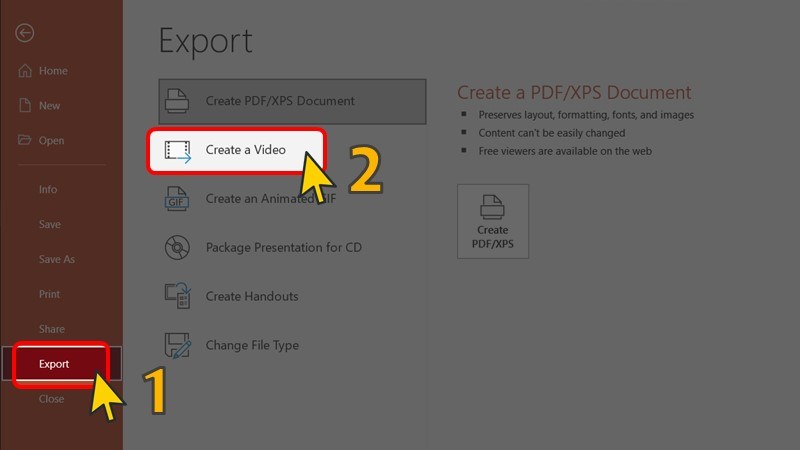
Task: Click the Open folder icon
Action: [x=24, y=141]
